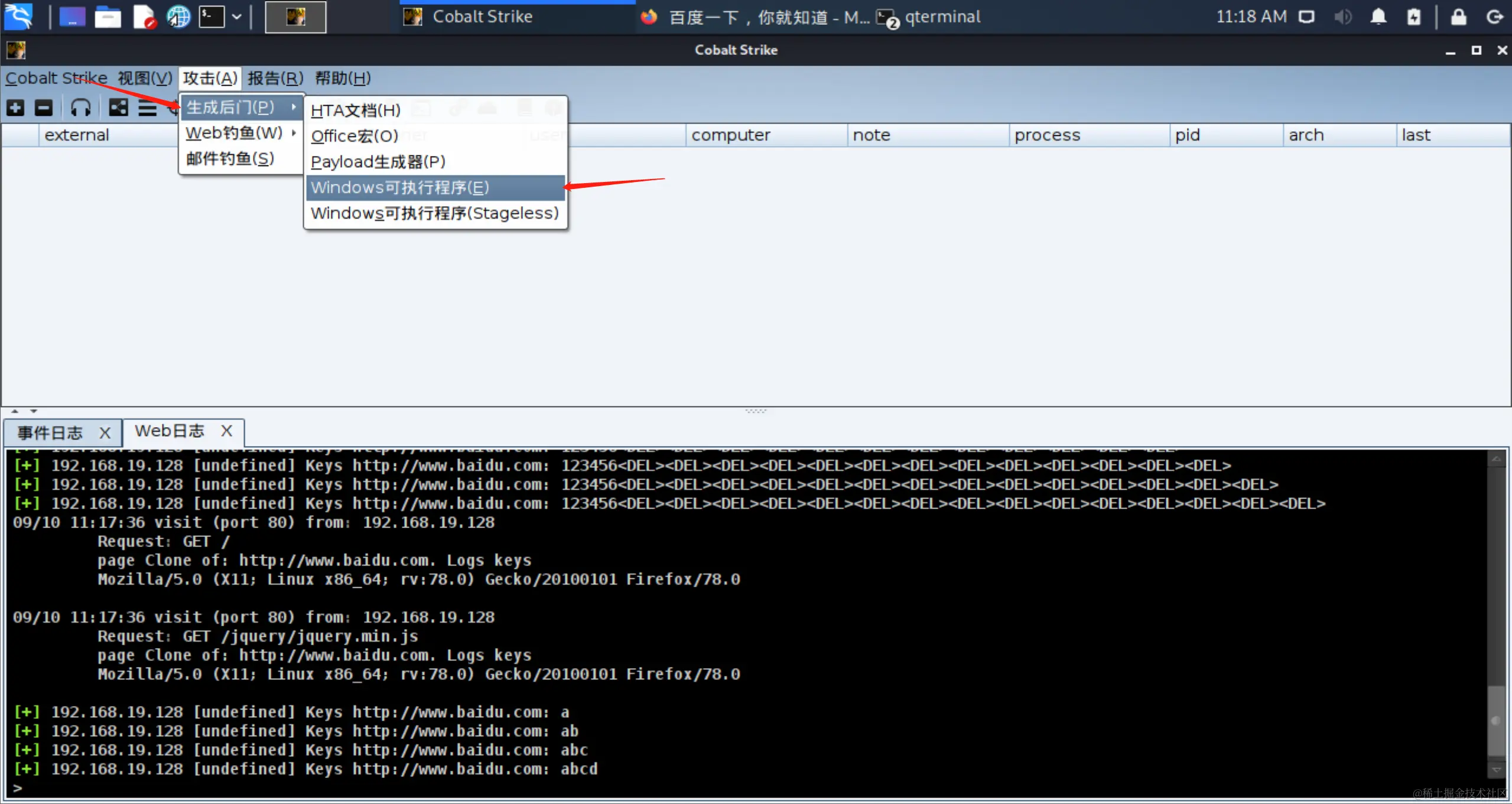Switch to the 事件日志 tab

click(x=51, y=433)
